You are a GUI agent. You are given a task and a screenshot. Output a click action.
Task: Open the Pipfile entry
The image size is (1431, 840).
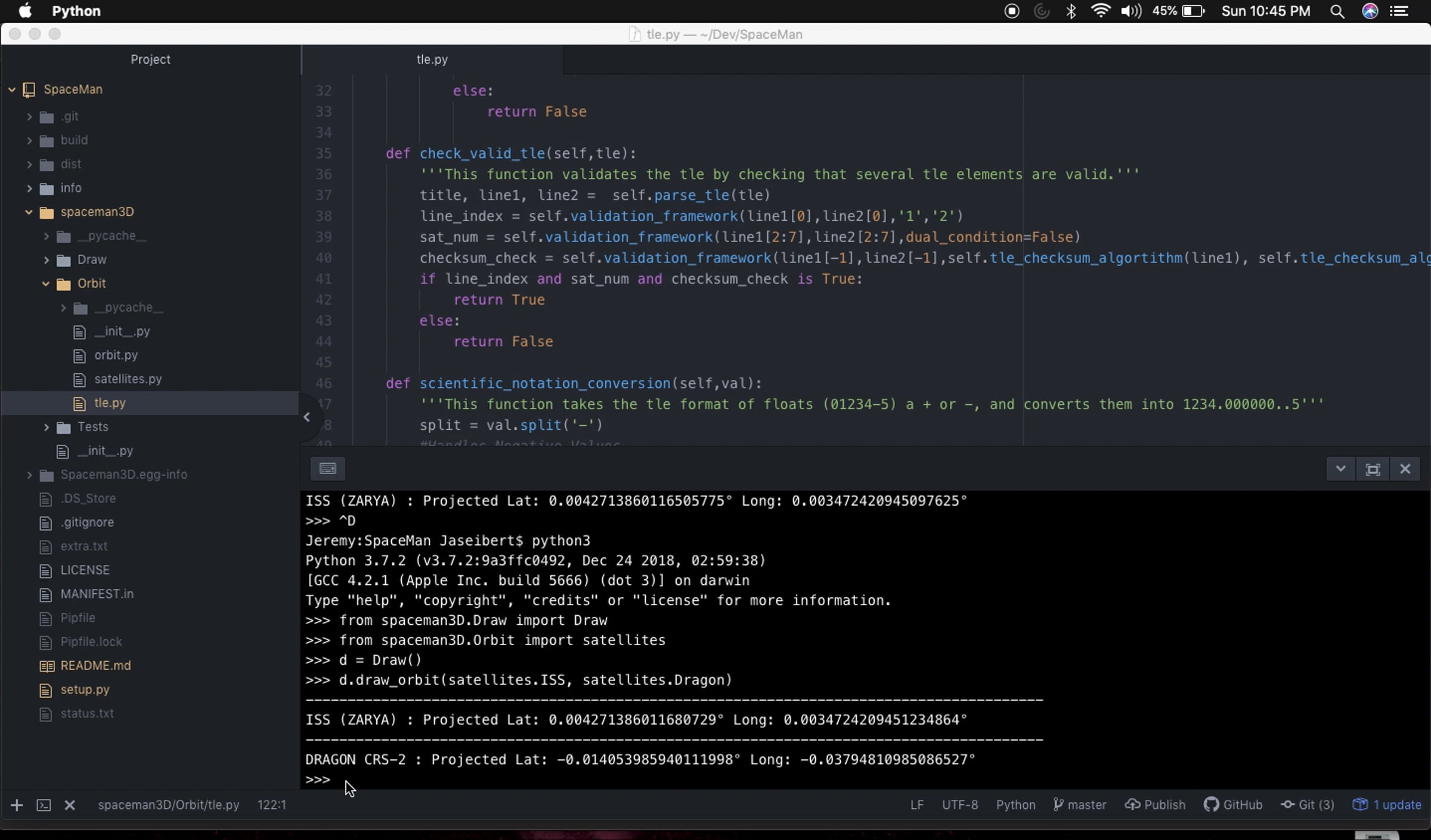click(x=78, y=618)
